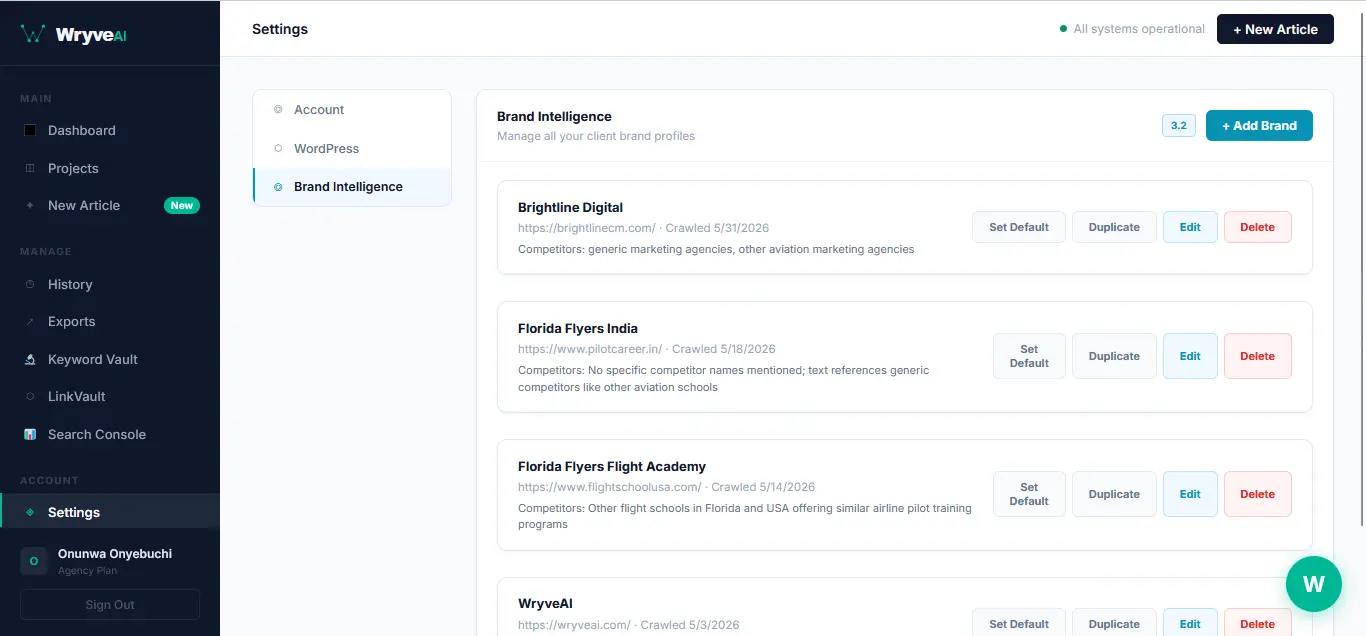The width and height of the screenshot is (1366, 636).
Task: Open the green W chat bubble
Action: 1314,584
